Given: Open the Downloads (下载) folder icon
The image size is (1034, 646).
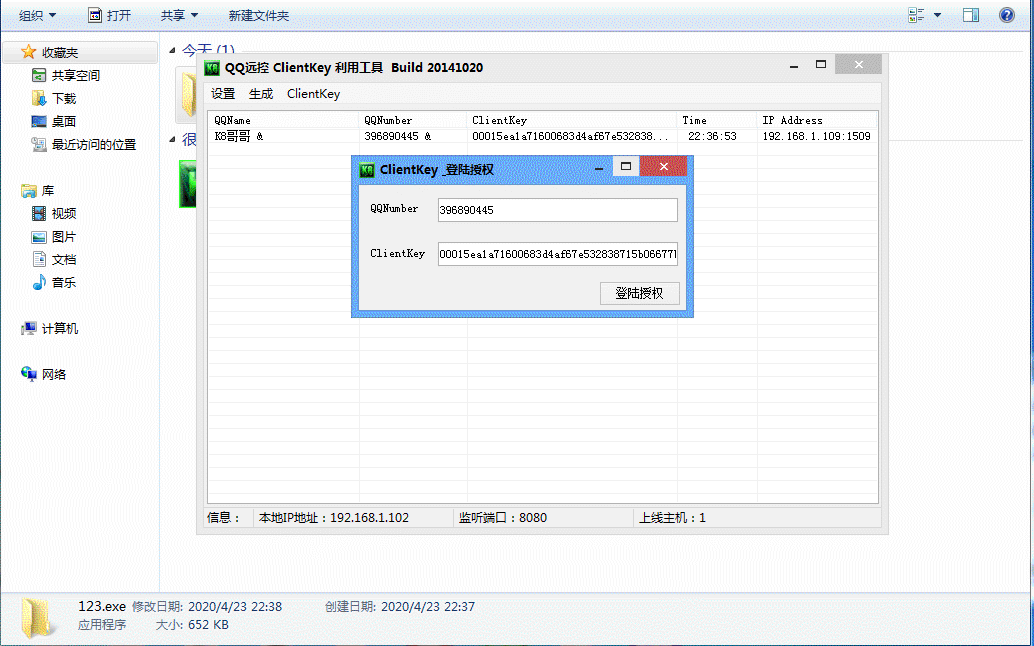Looking at the screenshot, I should pos(39,98).
